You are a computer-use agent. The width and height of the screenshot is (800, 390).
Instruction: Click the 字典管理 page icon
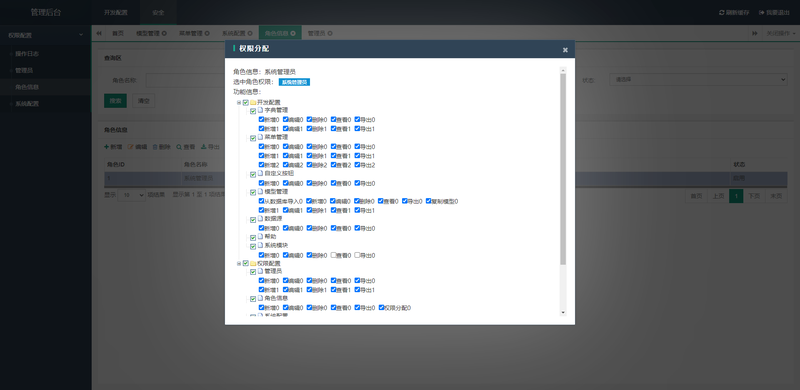(x=260, y=110)
